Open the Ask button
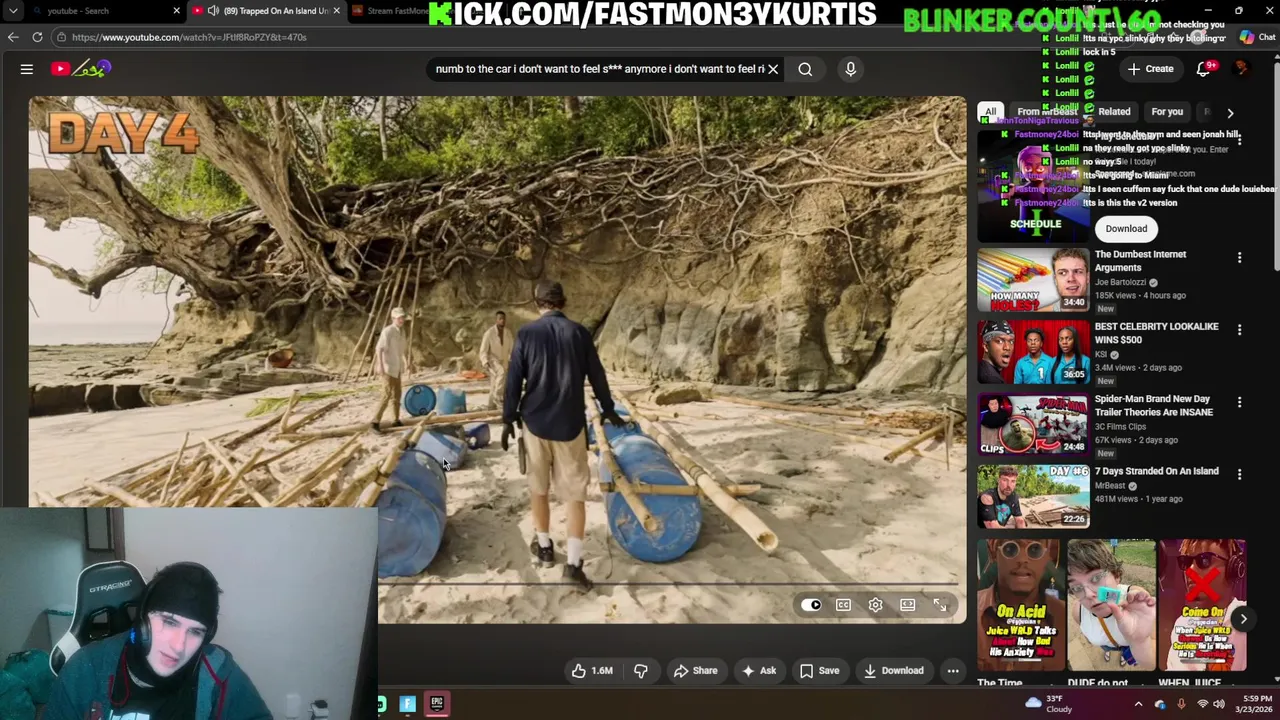 759,671
